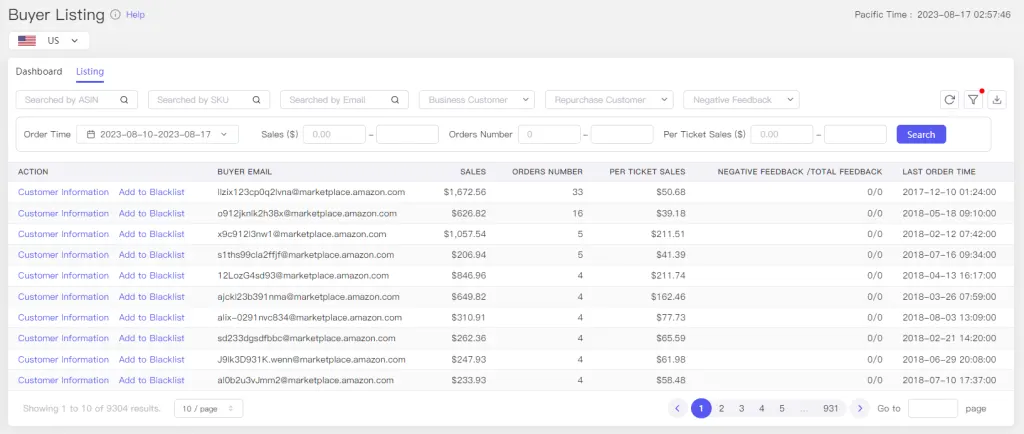Open the Negative Feedback dropdown

coord(741,100)
